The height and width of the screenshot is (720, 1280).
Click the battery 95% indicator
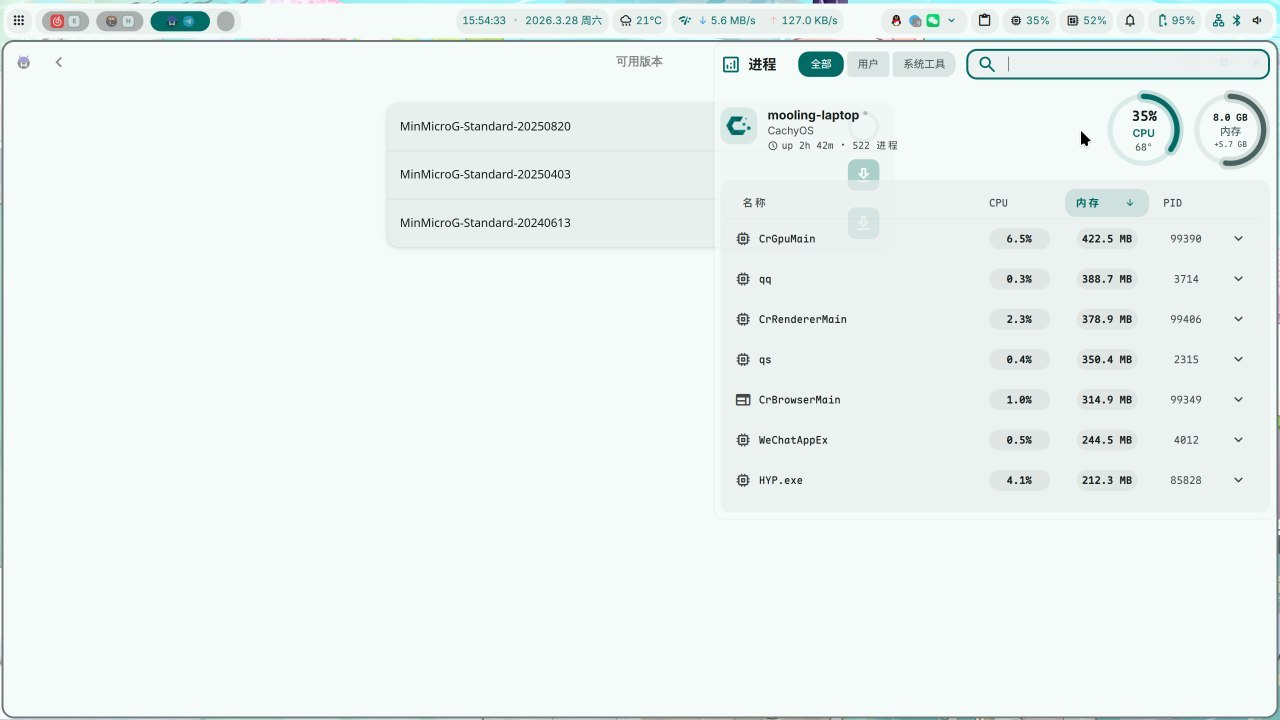[1176, 20]
